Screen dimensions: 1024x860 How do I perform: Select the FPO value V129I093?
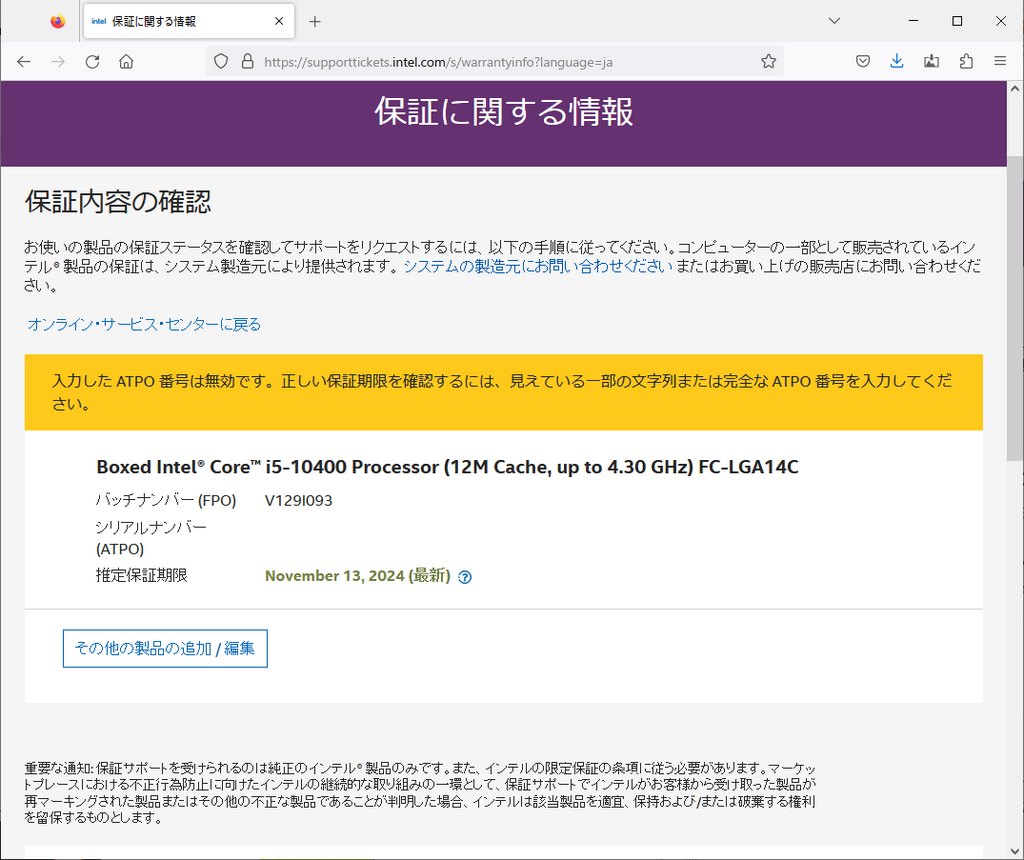coord(298,501)
